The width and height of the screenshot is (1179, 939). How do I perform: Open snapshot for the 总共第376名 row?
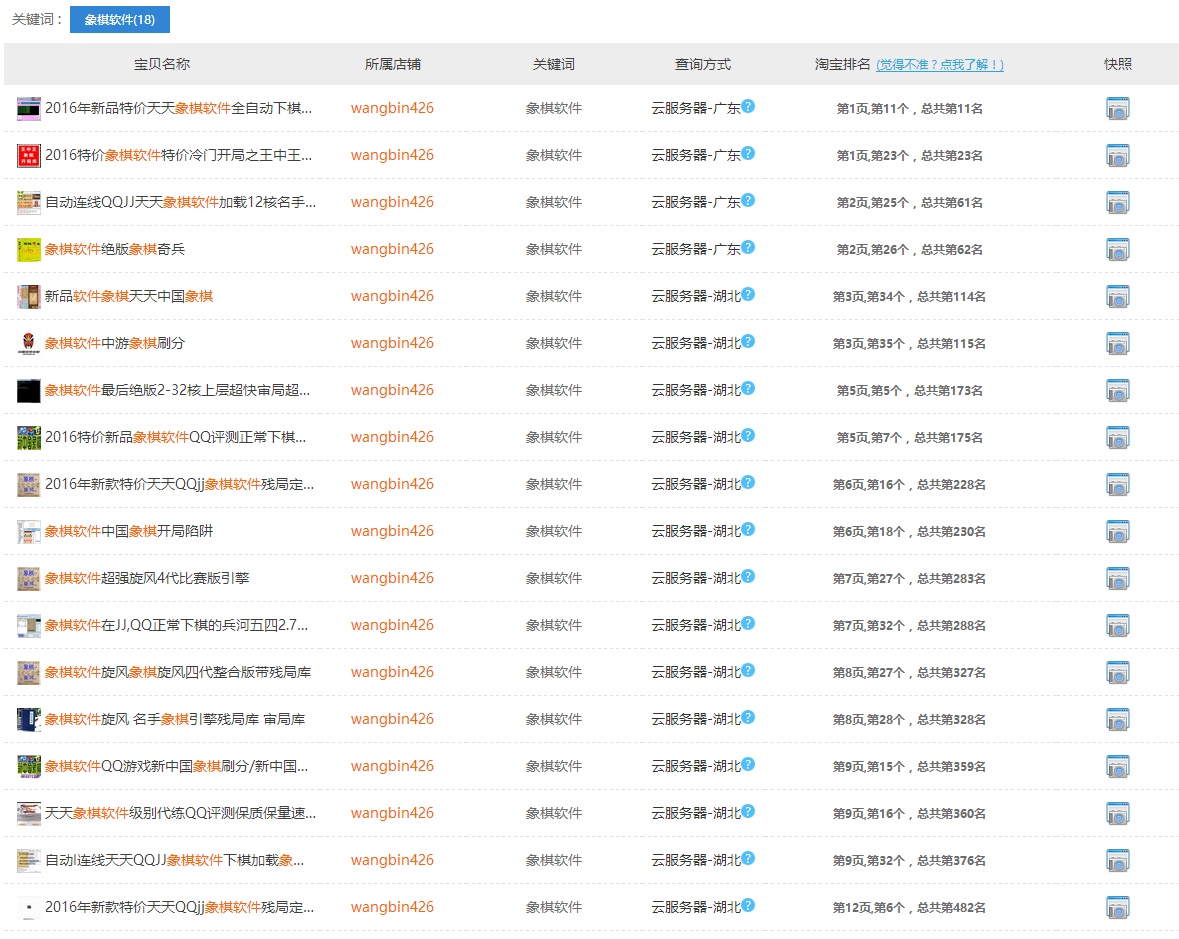(1117, 861)
